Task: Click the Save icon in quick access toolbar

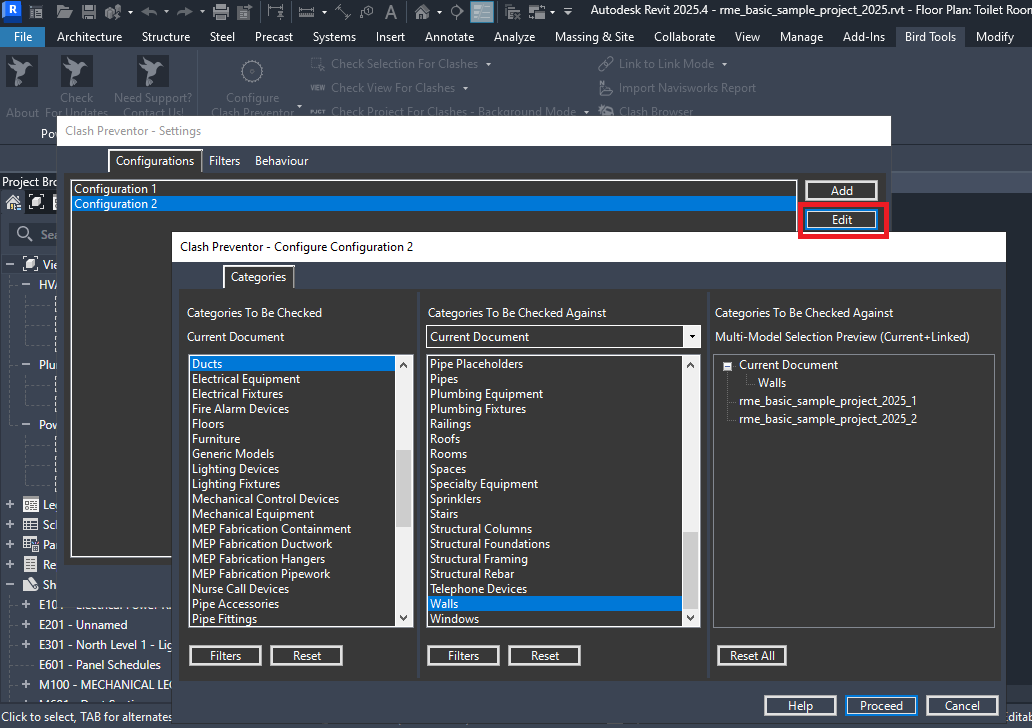Action: [x=89, y=12]
